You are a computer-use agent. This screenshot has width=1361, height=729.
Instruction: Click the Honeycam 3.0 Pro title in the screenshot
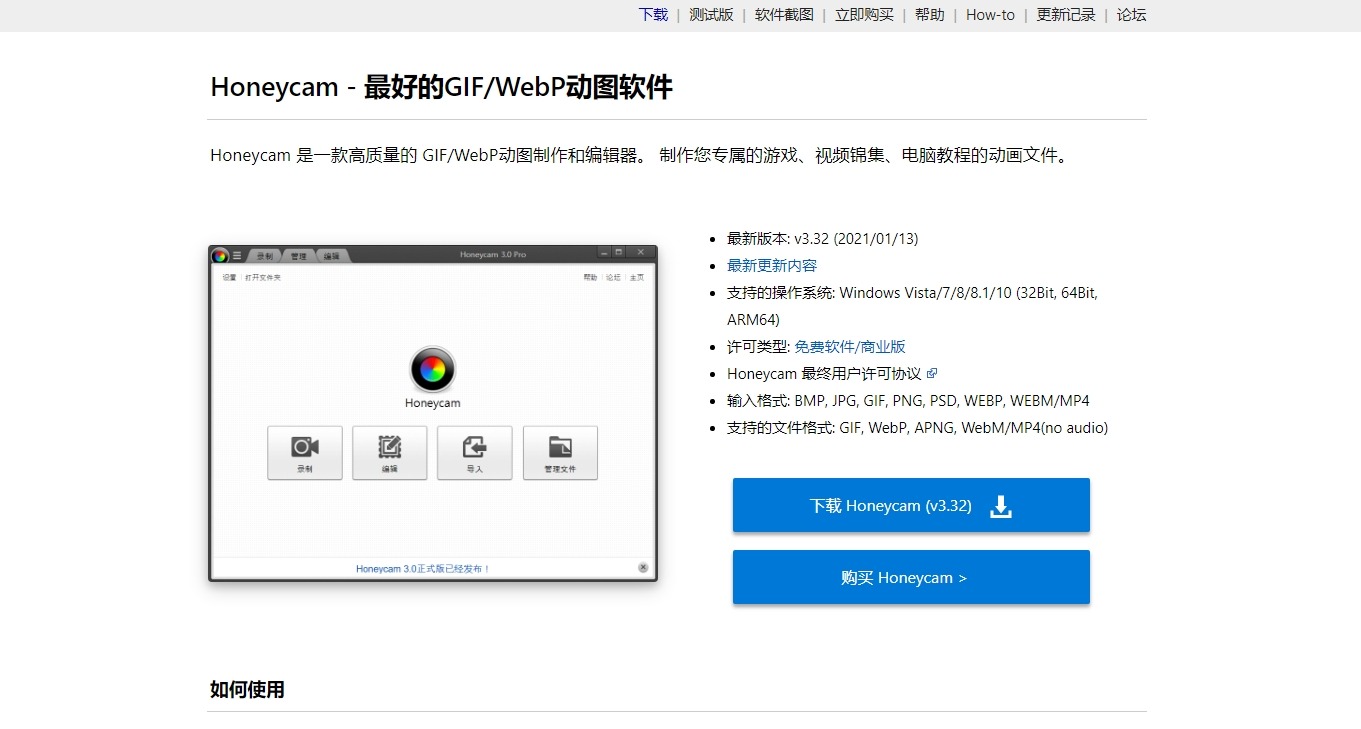(493, 255)
